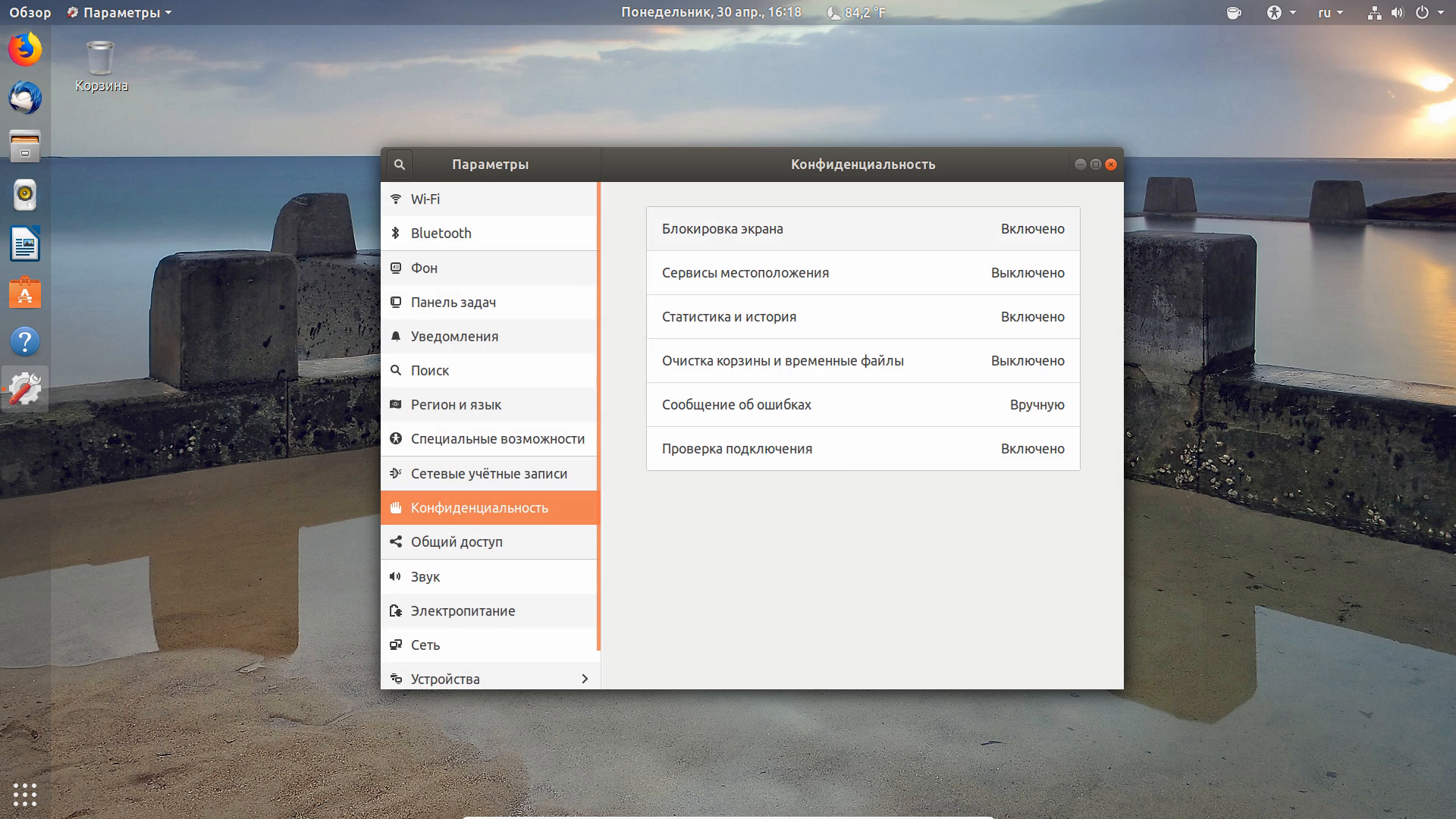Expand Устройства with the chevron arrow

click(585, 679)
